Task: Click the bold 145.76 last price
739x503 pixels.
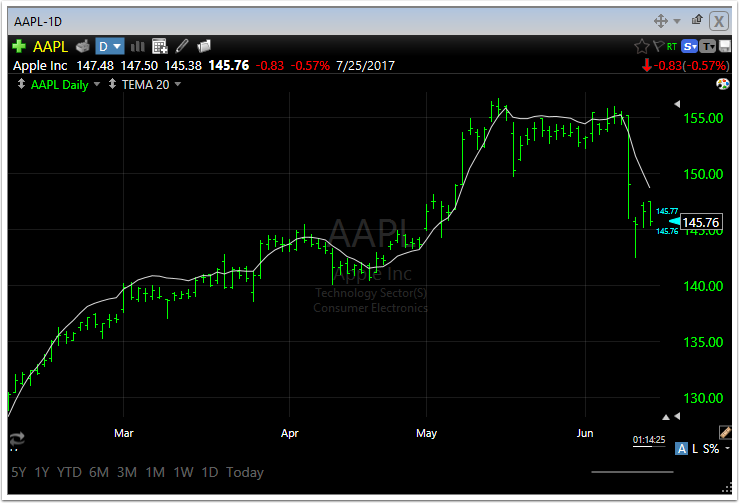Action: click(229, 65)
